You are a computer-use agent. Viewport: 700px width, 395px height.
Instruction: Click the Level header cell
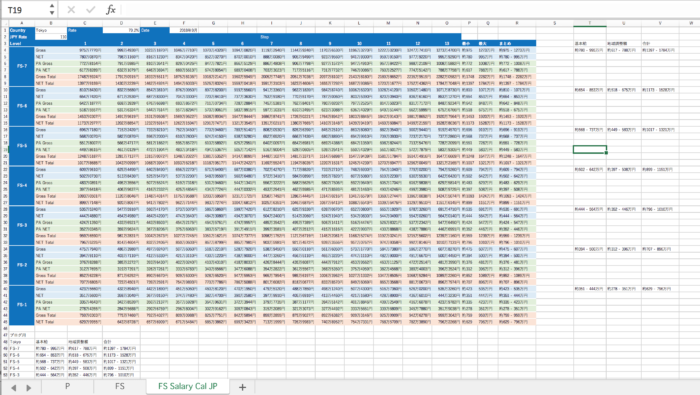tap(21, 44)
